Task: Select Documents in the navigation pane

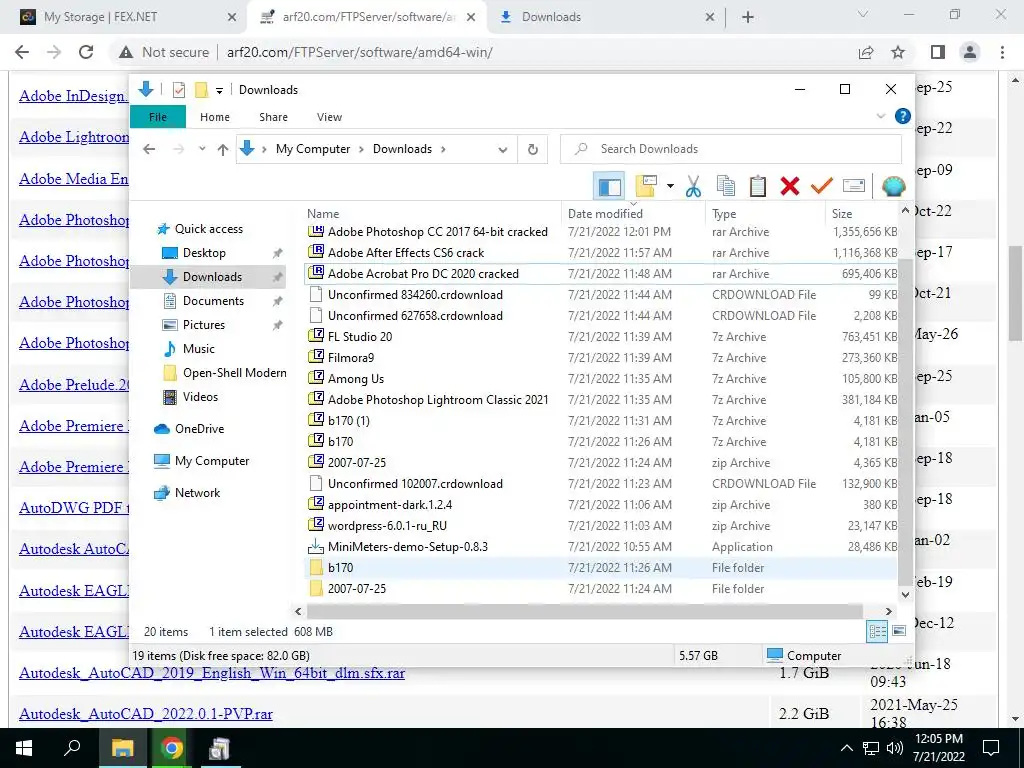Action: pos(213,301)
